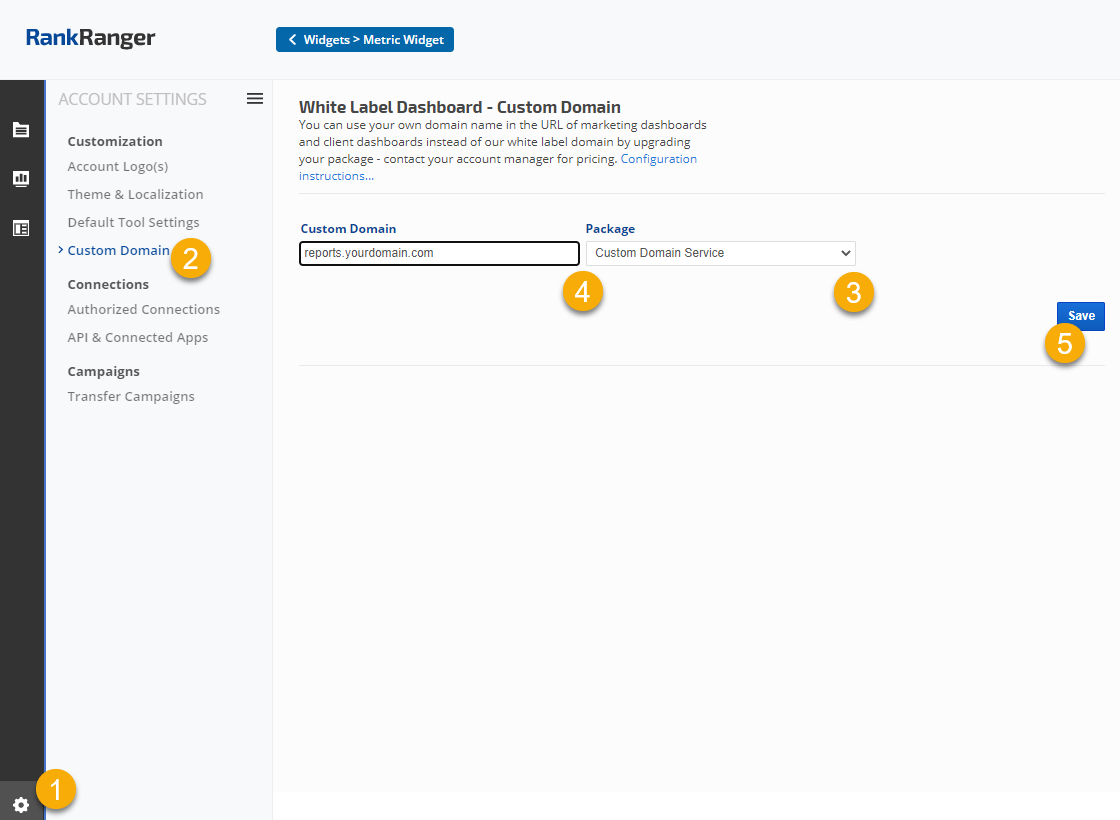Click the settings gear icon at bottom left
Image resolution: width=1120 pixels, height=820 pixels.
[21, 804]
